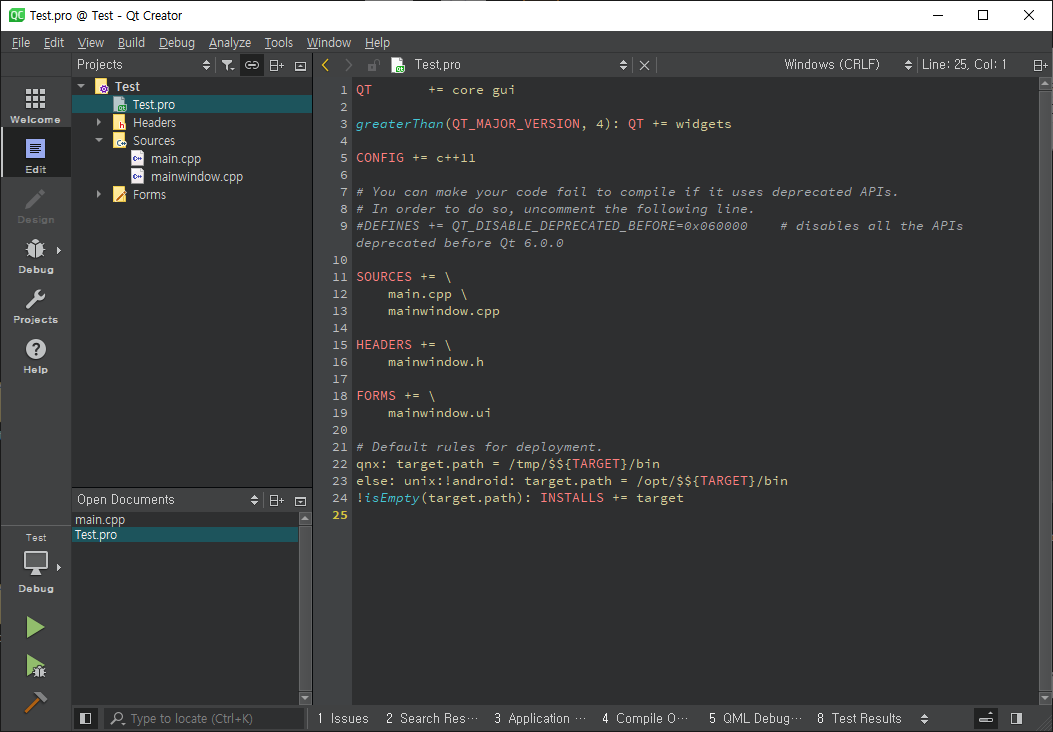Click the editor vertical scrollbar

click(1045, 391)
